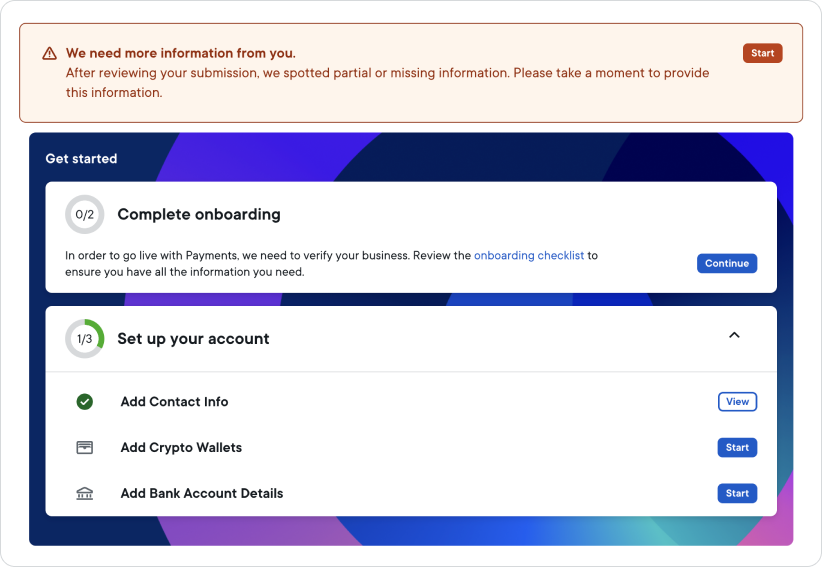Select the Add Contact Info row label
Viewport: 822px width, 567px height.
tap(174, 402)
